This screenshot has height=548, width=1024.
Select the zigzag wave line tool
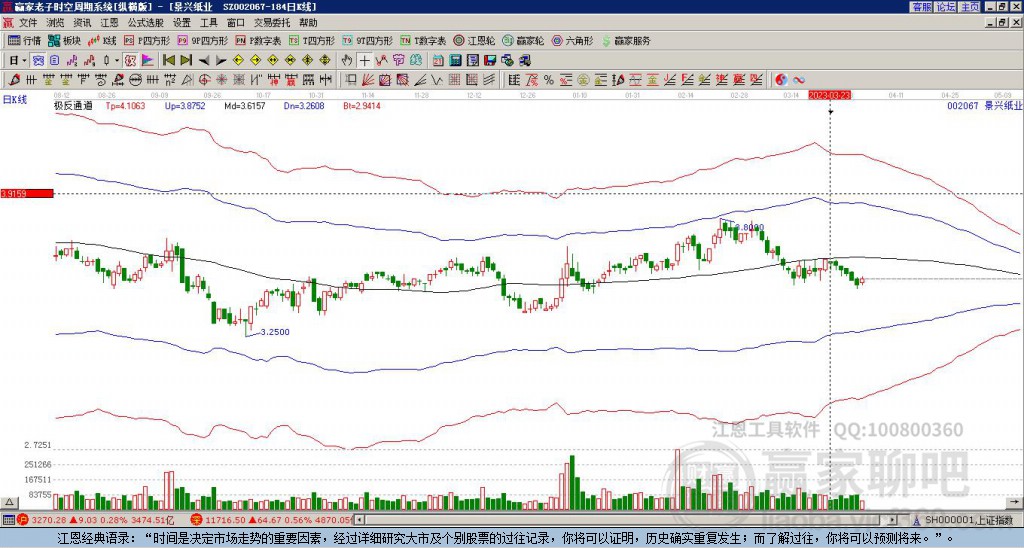point(437,80)
